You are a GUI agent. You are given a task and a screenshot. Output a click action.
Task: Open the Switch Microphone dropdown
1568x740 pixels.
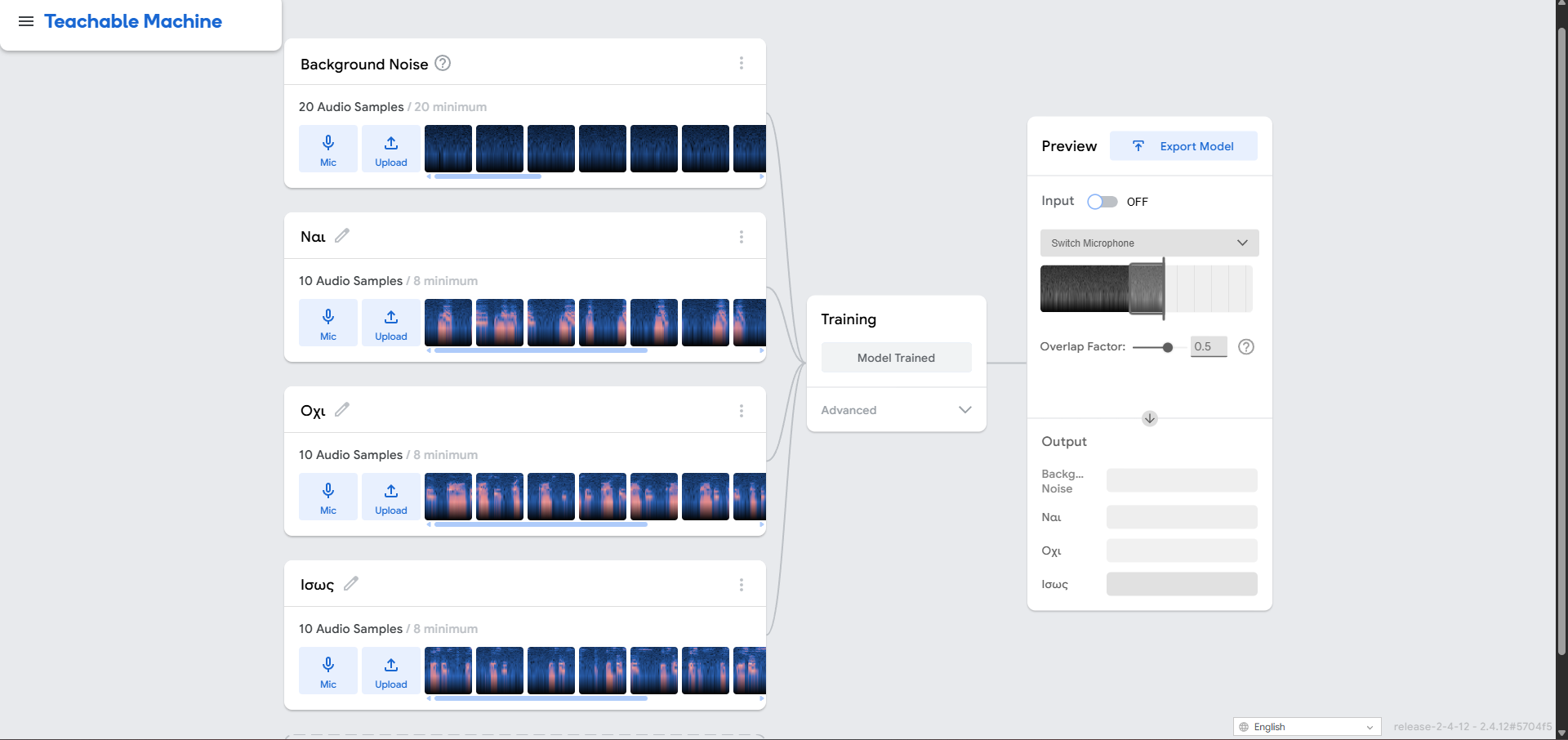[x=1149, y=243]
